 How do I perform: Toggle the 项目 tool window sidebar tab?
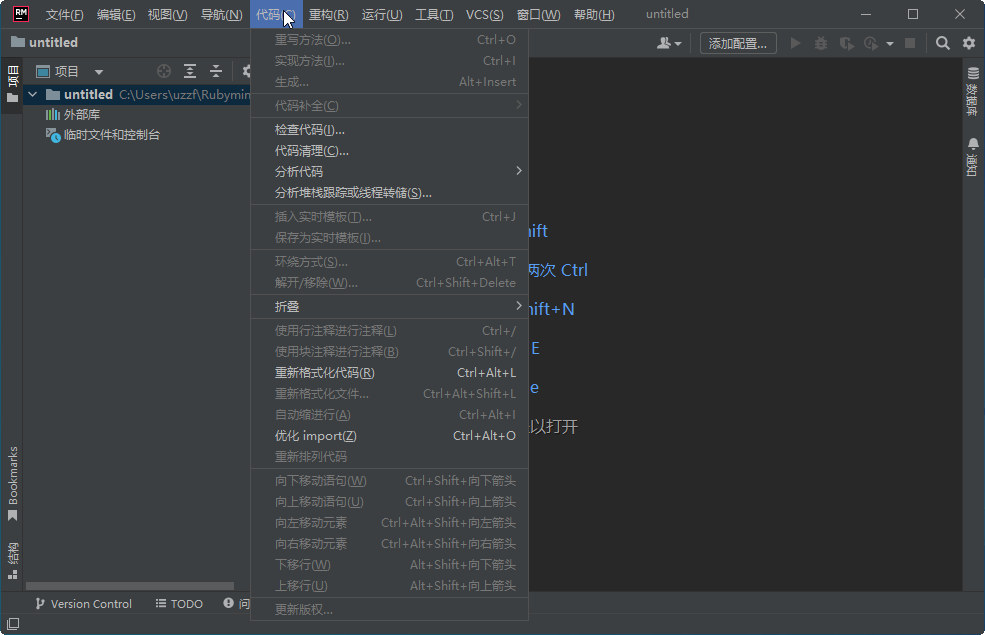(x=12, y=85)
